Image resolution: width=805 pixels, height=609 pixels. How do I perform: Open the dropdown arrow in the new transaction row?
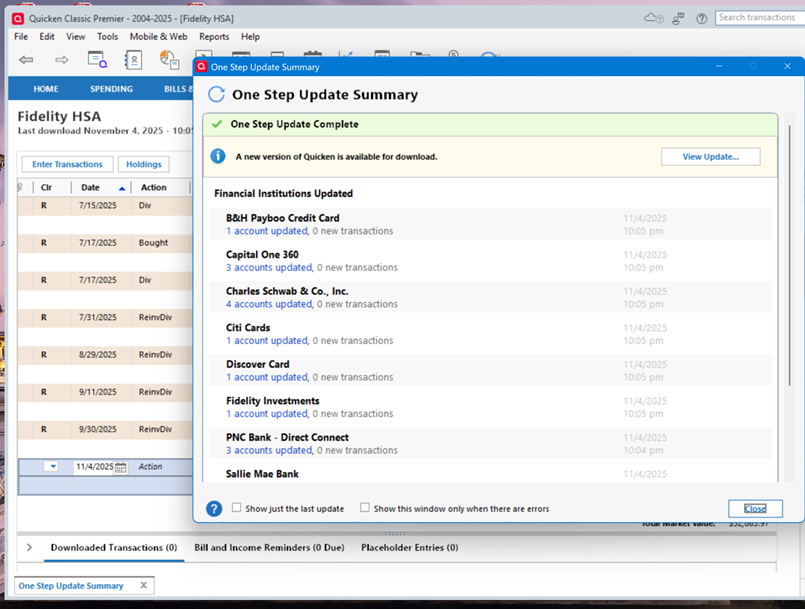click(x=53, y=466)
